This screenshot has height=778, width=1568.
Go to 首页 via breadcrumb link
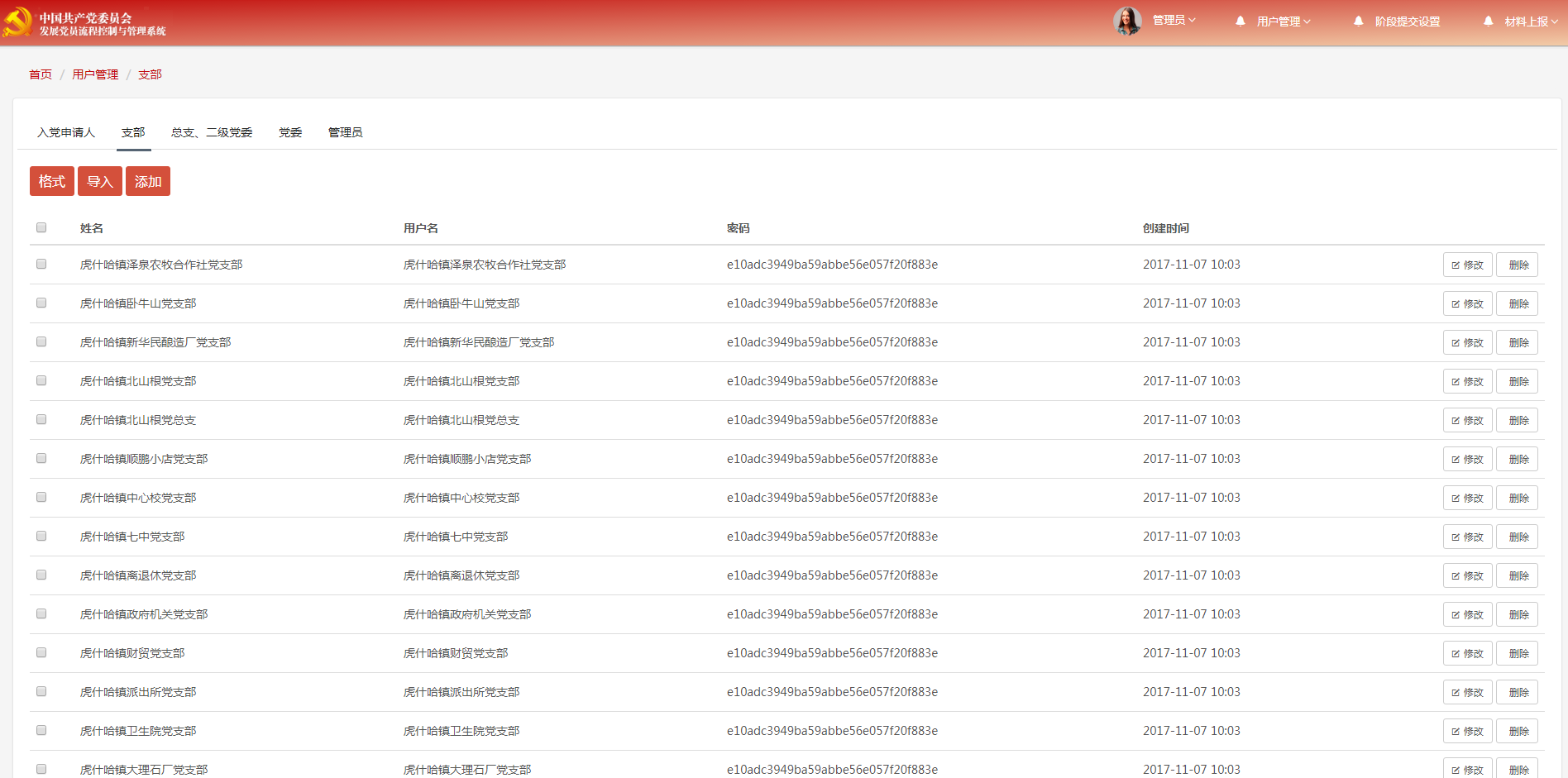coord(41,74)
